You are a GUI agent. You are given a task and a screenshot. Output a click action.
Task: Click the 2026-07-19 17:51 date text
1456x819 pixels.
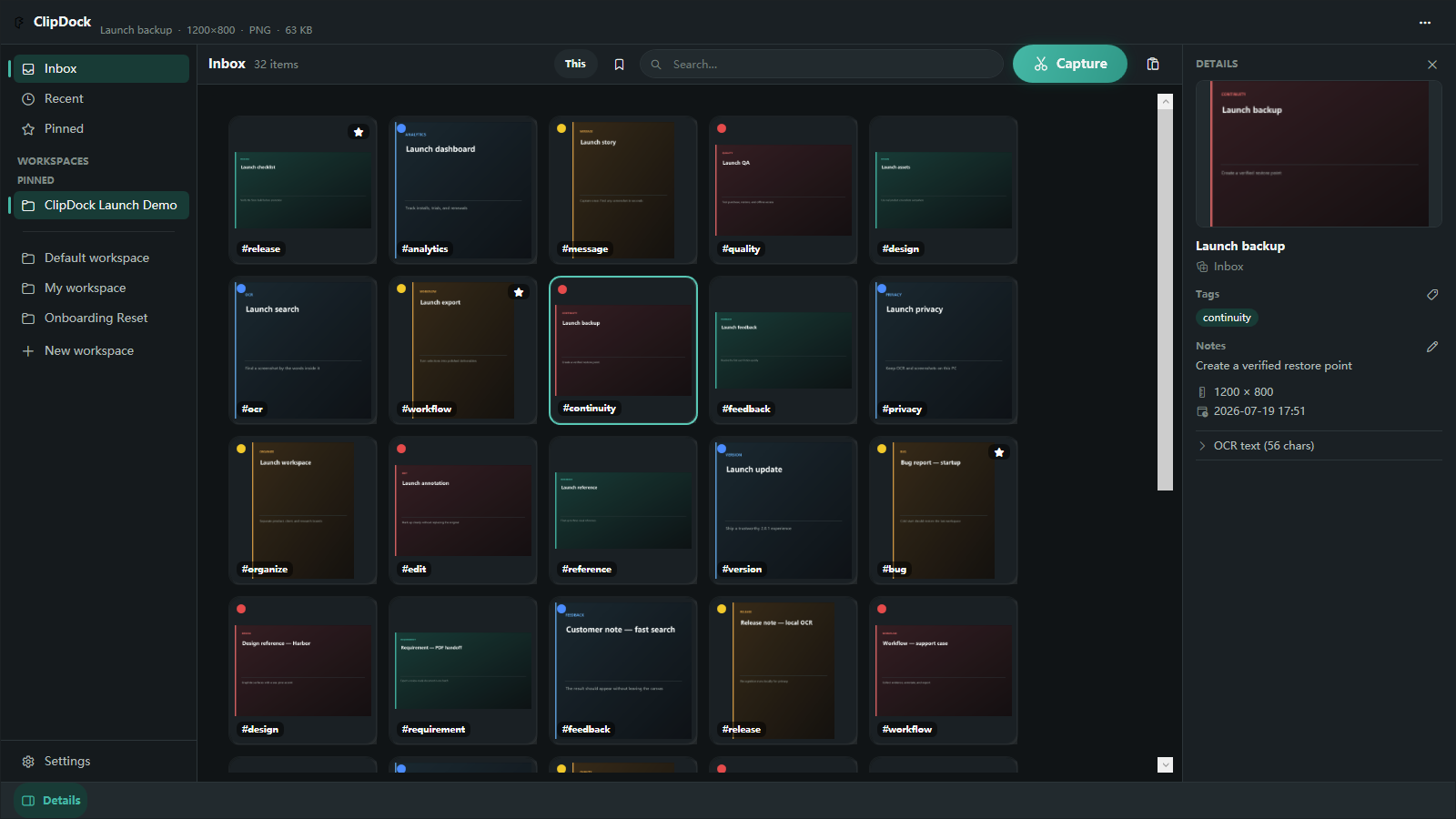[x=1259, y=411]
